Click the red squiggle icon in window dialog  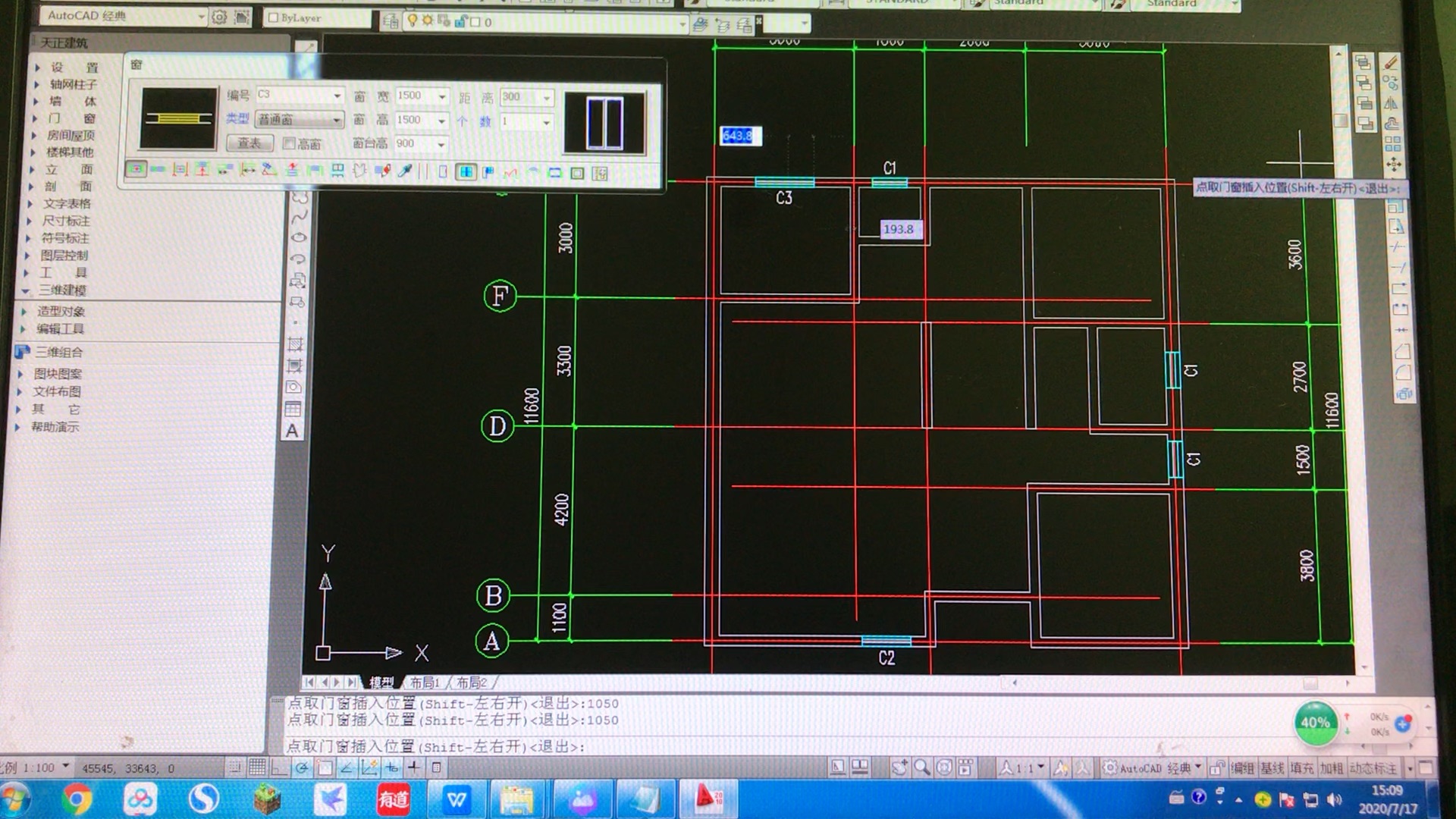510,174
